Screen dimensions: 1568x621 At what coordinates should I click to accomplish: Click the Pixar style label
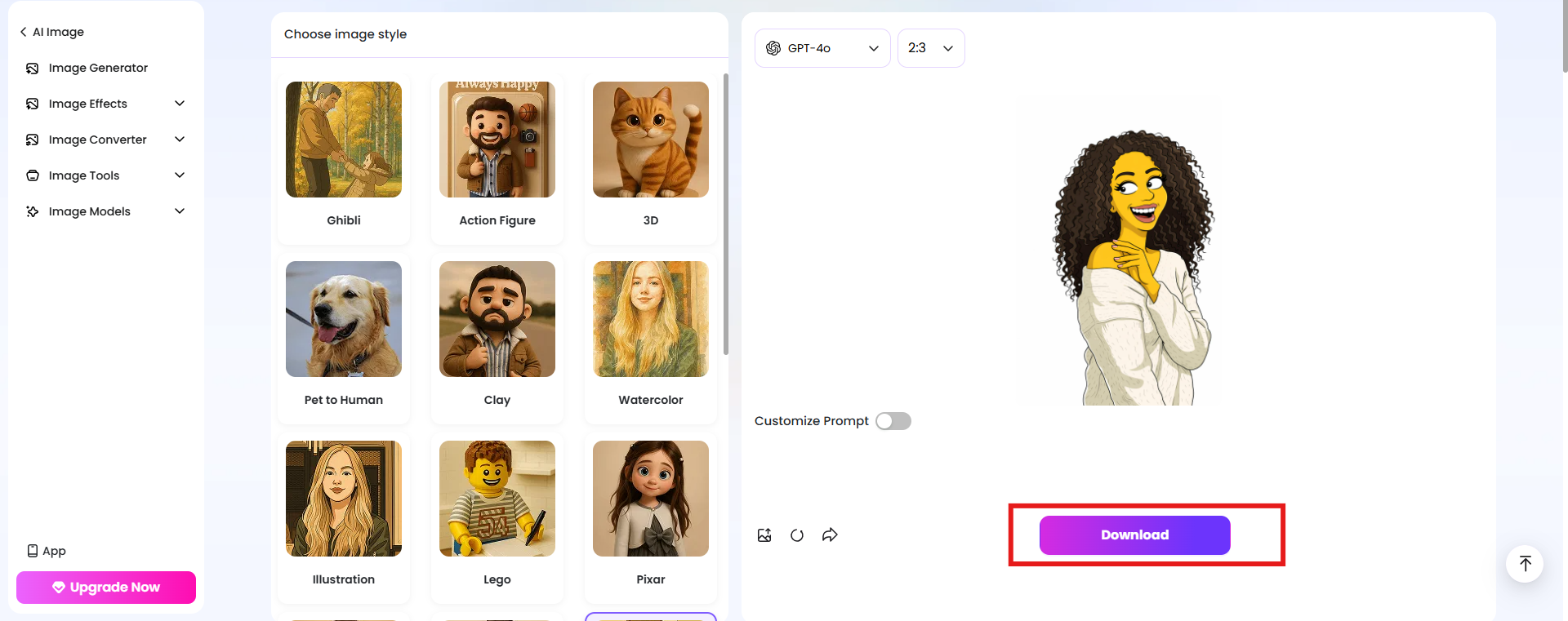(651, 579)
